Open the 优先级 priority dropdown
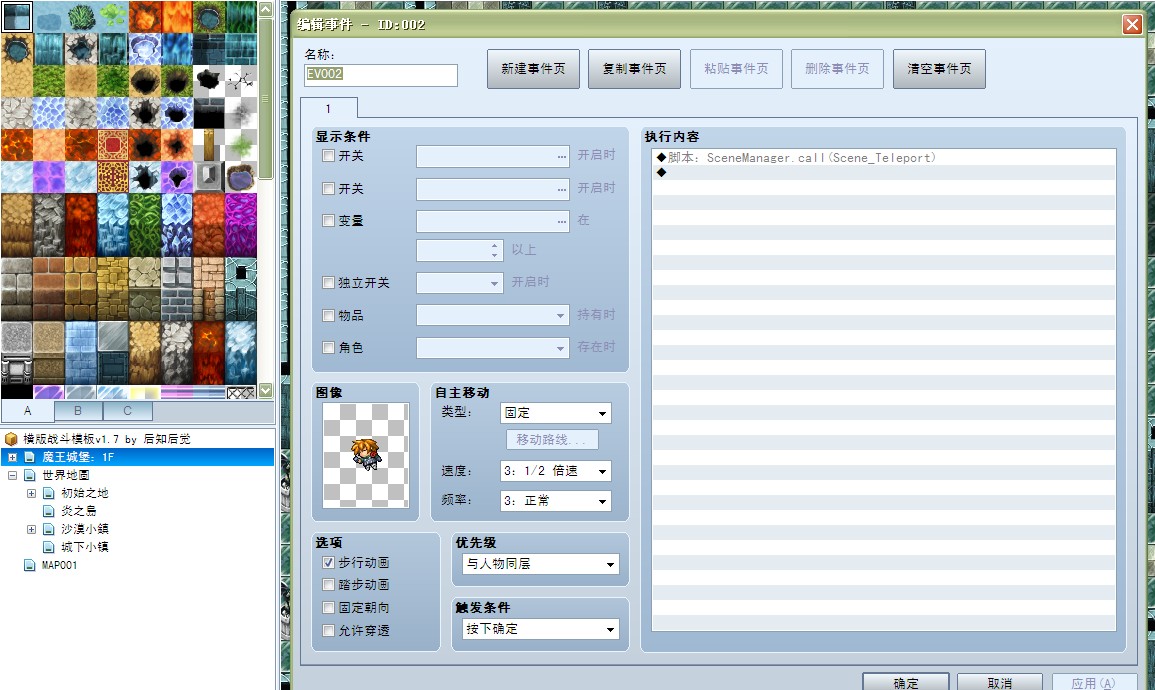 click(x=541, y=564)
